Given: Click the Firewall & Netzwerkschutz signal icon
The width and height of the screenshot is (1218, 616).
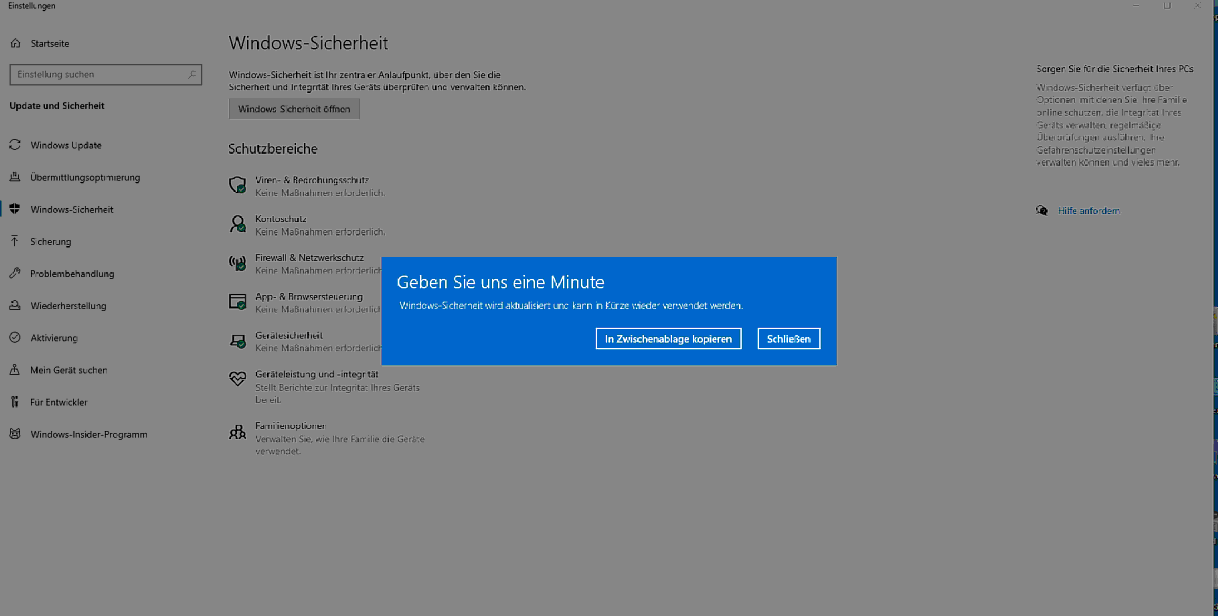Looking at the screenshot, I should tap(238, 263).
